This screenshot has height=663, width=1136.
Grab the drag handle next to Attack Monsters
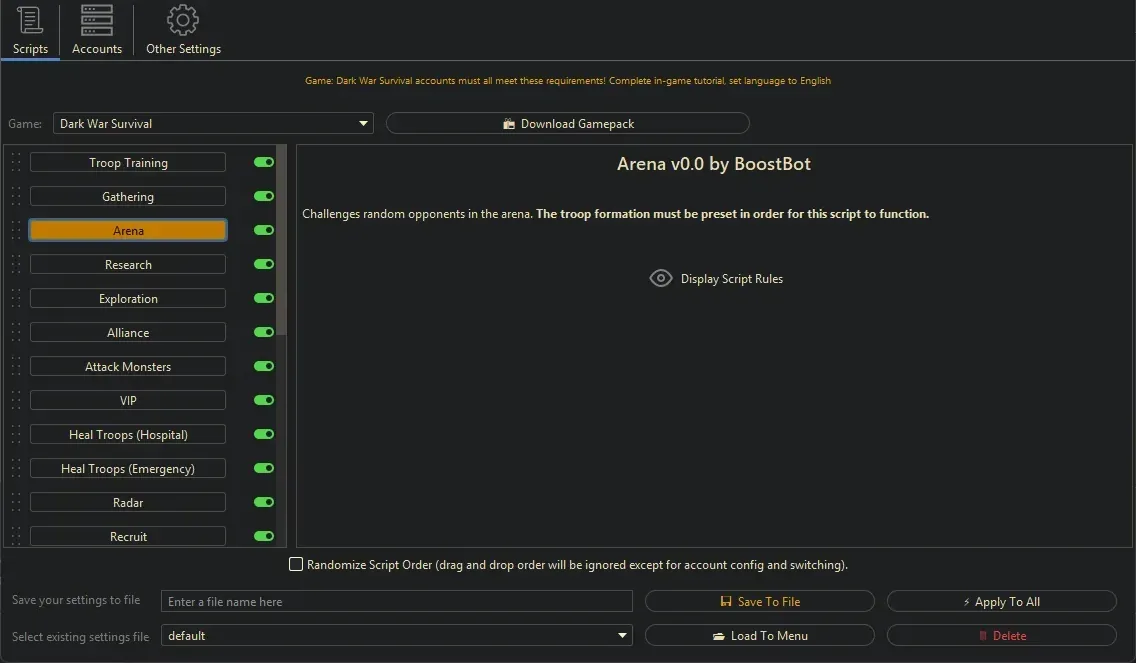click(x=16, y=367)
